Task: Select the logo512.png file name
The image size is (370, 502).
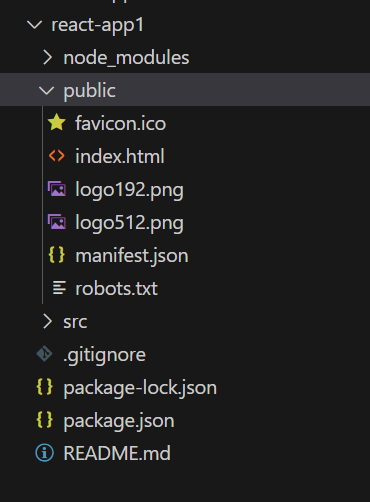Action: point(129,223)
